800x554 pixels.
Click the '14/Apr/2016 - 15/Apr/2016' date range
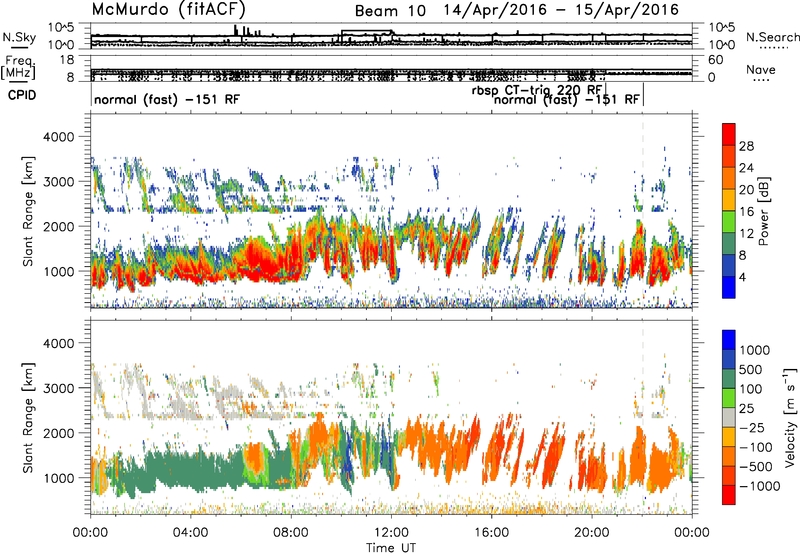561,10
